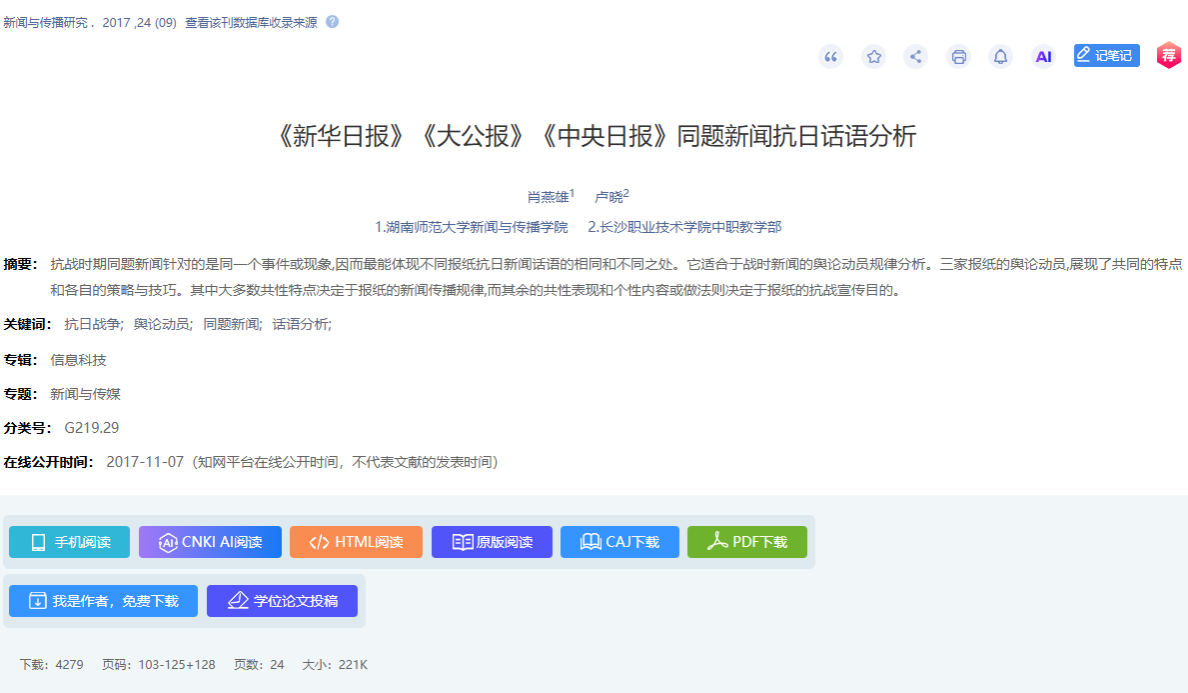This screenshot has height=693, width=1188.
Task: Open the AI assistant icon
Action: tap(1043, 57)
